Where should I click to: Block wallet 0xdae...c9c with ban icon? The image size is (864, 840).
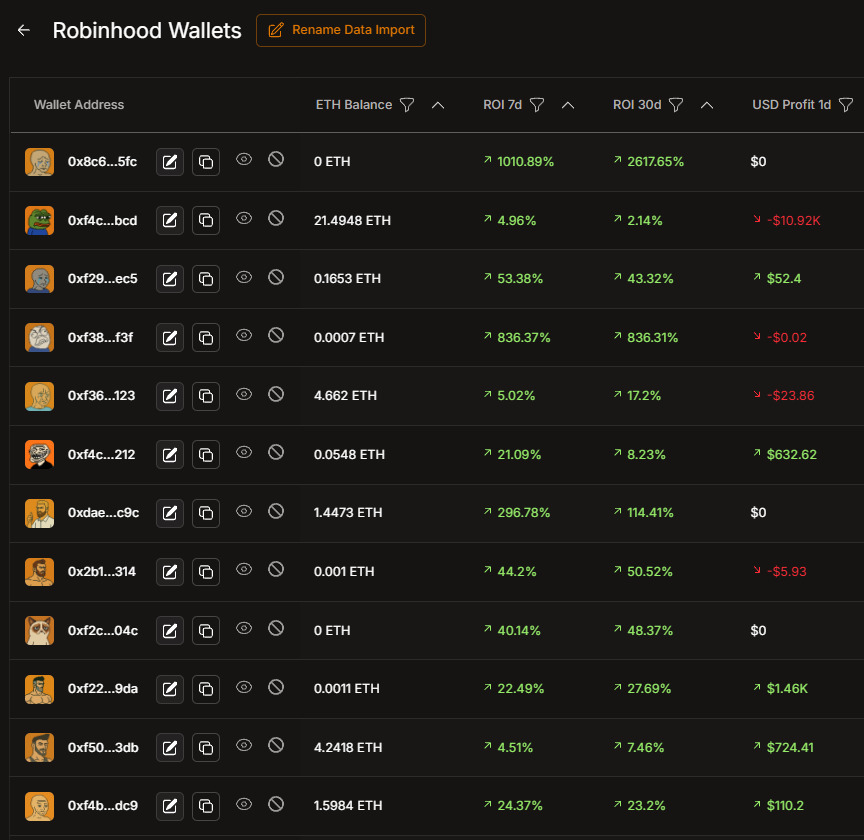point(276,511)
